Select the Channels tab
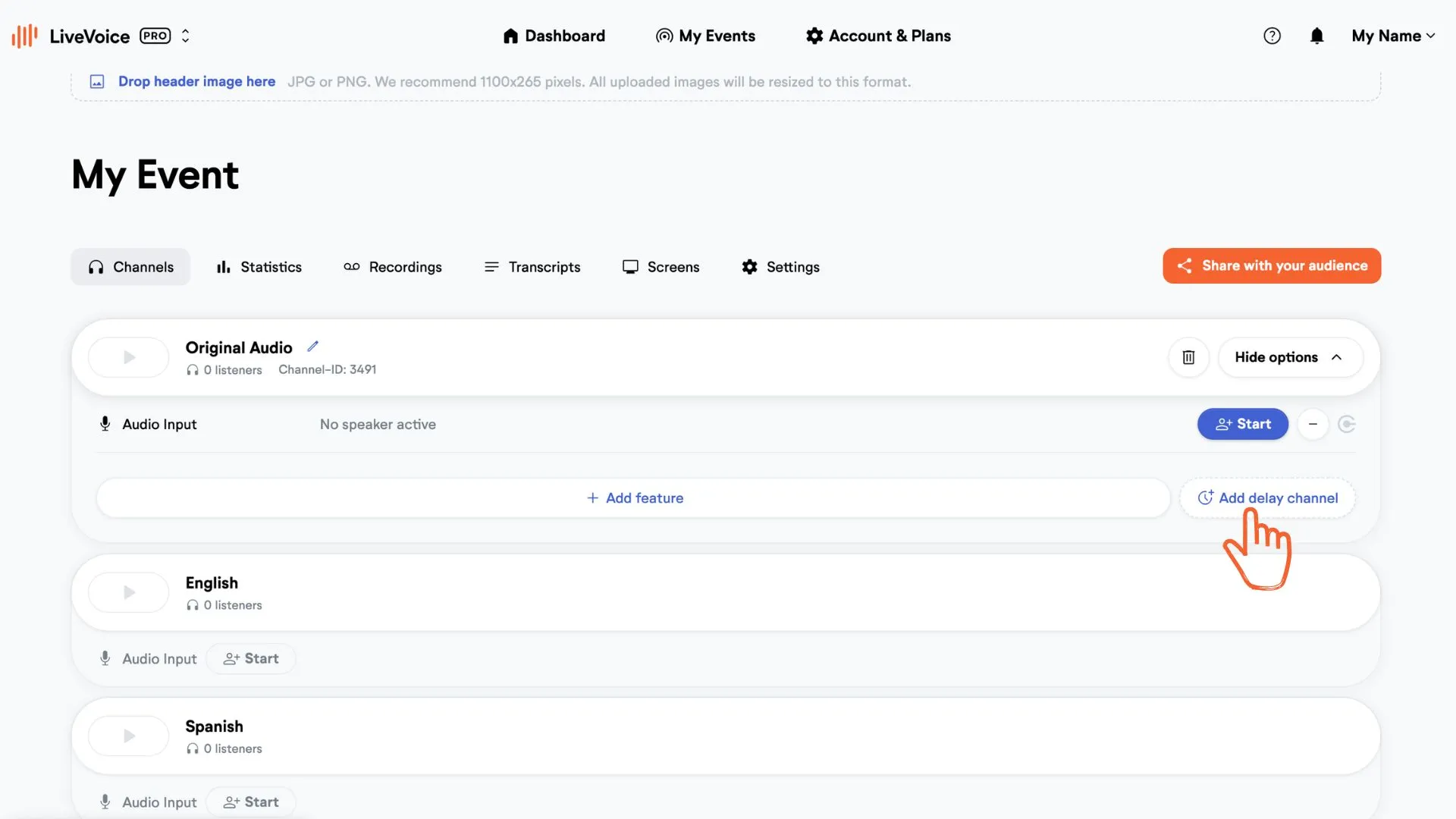Screen dimensions: 1456x819 (x=130, y=267)
